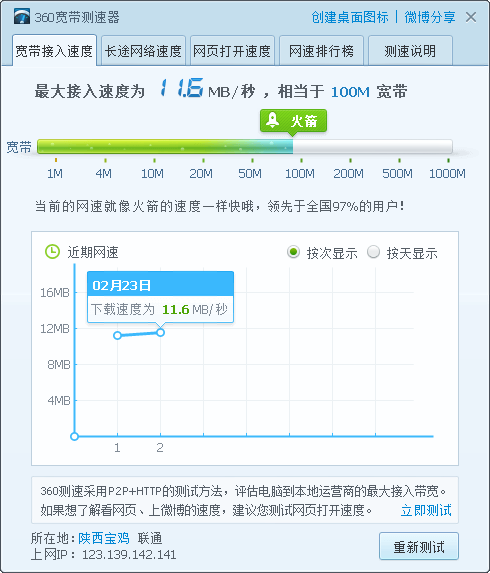Open the 长途网络速度 tab

[x=143, y=51]
